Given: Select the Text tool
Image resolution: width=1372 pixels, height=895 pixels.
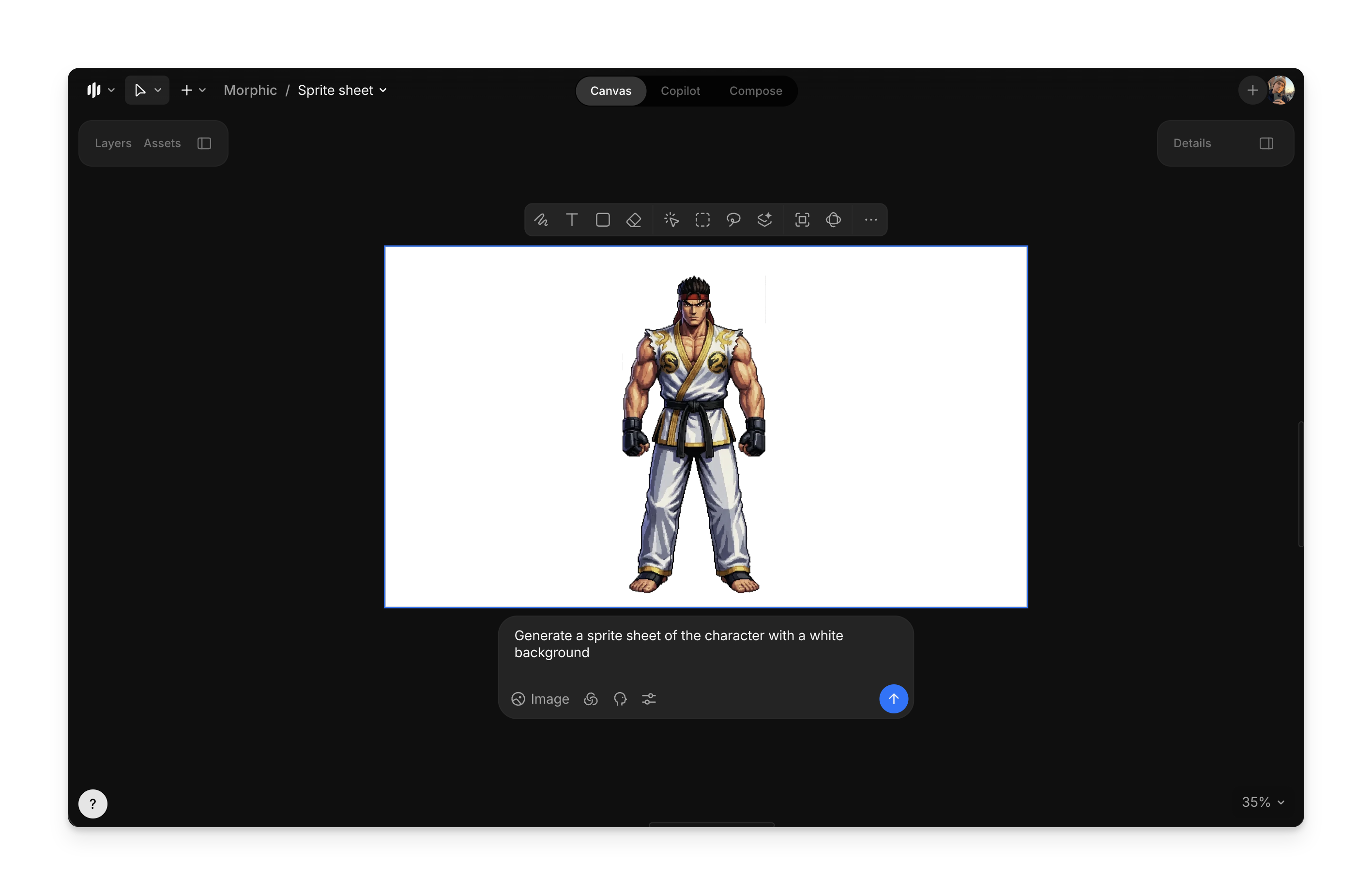Looking at the screenshot, I should coord(571,220).
